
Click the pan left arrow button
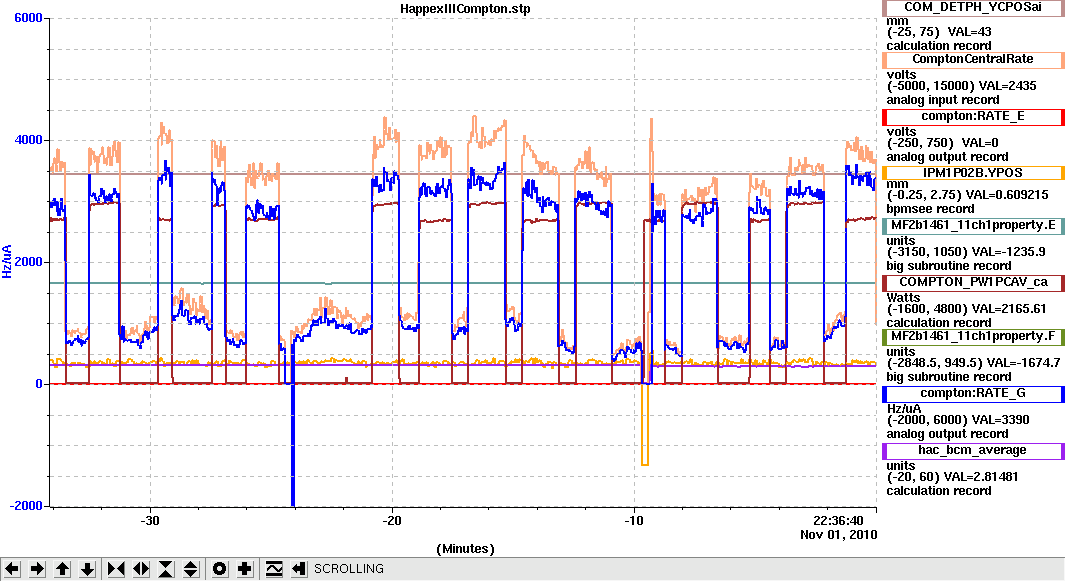(12, 569)
